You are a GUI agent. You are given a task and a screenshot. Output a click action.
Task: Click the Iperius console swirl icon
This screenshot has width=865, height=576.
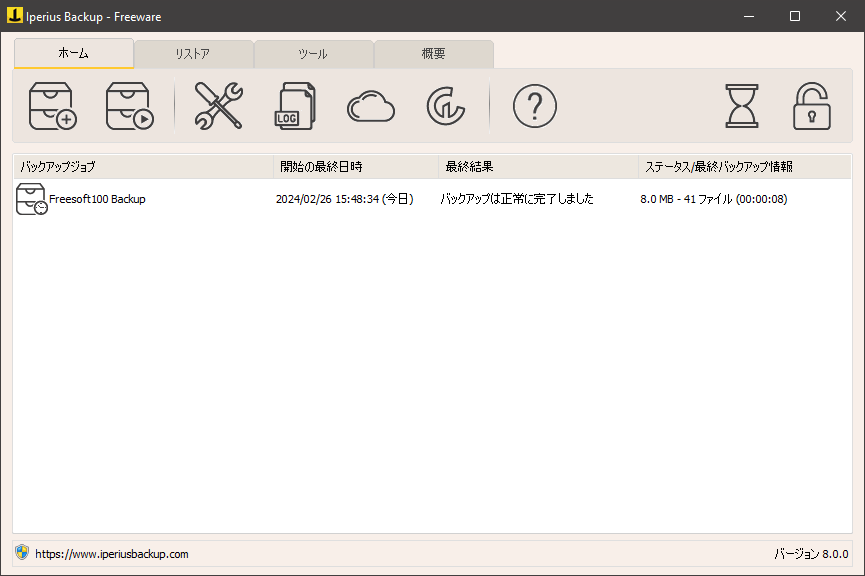pyautogui.click(x=446, y=106)
